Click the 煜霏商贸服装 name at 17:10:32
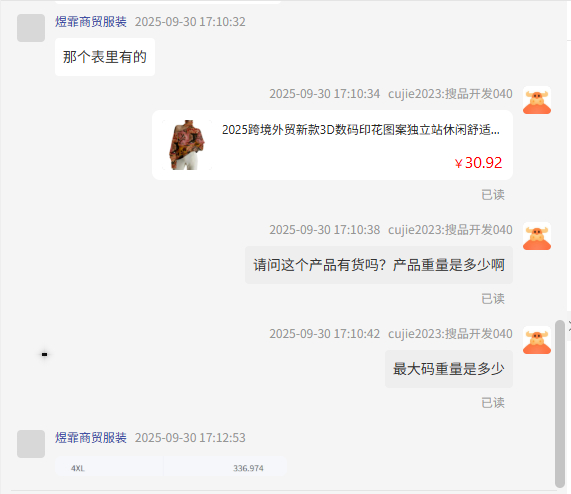The height and width of the screenshot is (494, 571). 91,22
